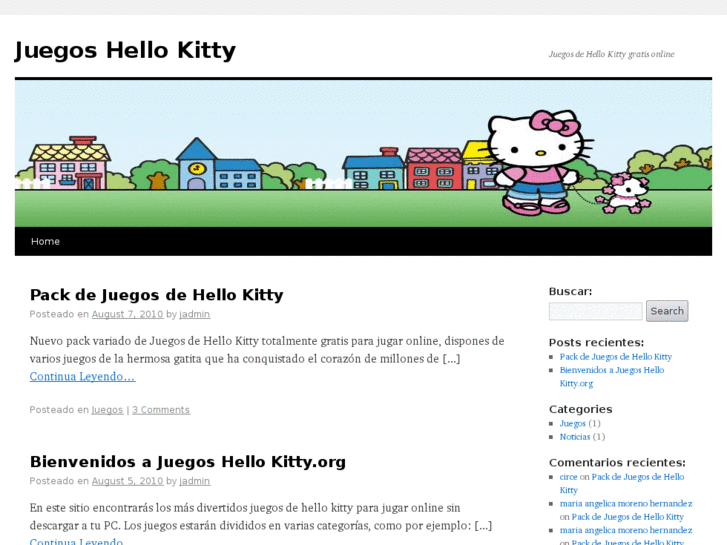Open the Juegos category under first post
Image resolution: width=727 pixels, height=545 pixels.
[x=107, y=410]
